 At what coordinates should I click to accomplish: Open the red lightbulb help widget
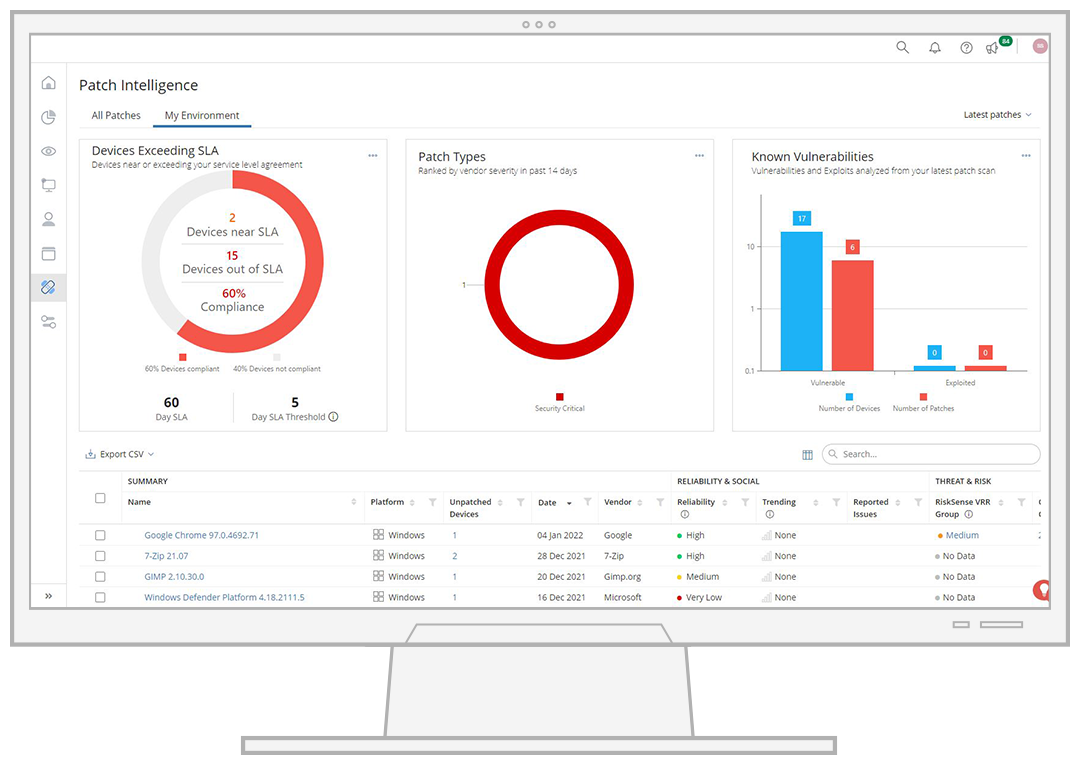[x=1042, y=590]
